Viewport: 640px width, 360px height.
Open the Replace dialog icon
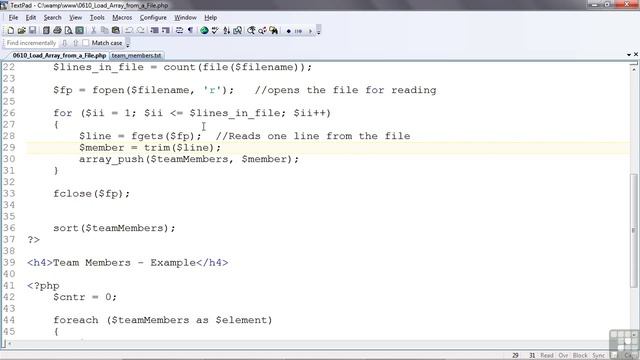(262, 31)
